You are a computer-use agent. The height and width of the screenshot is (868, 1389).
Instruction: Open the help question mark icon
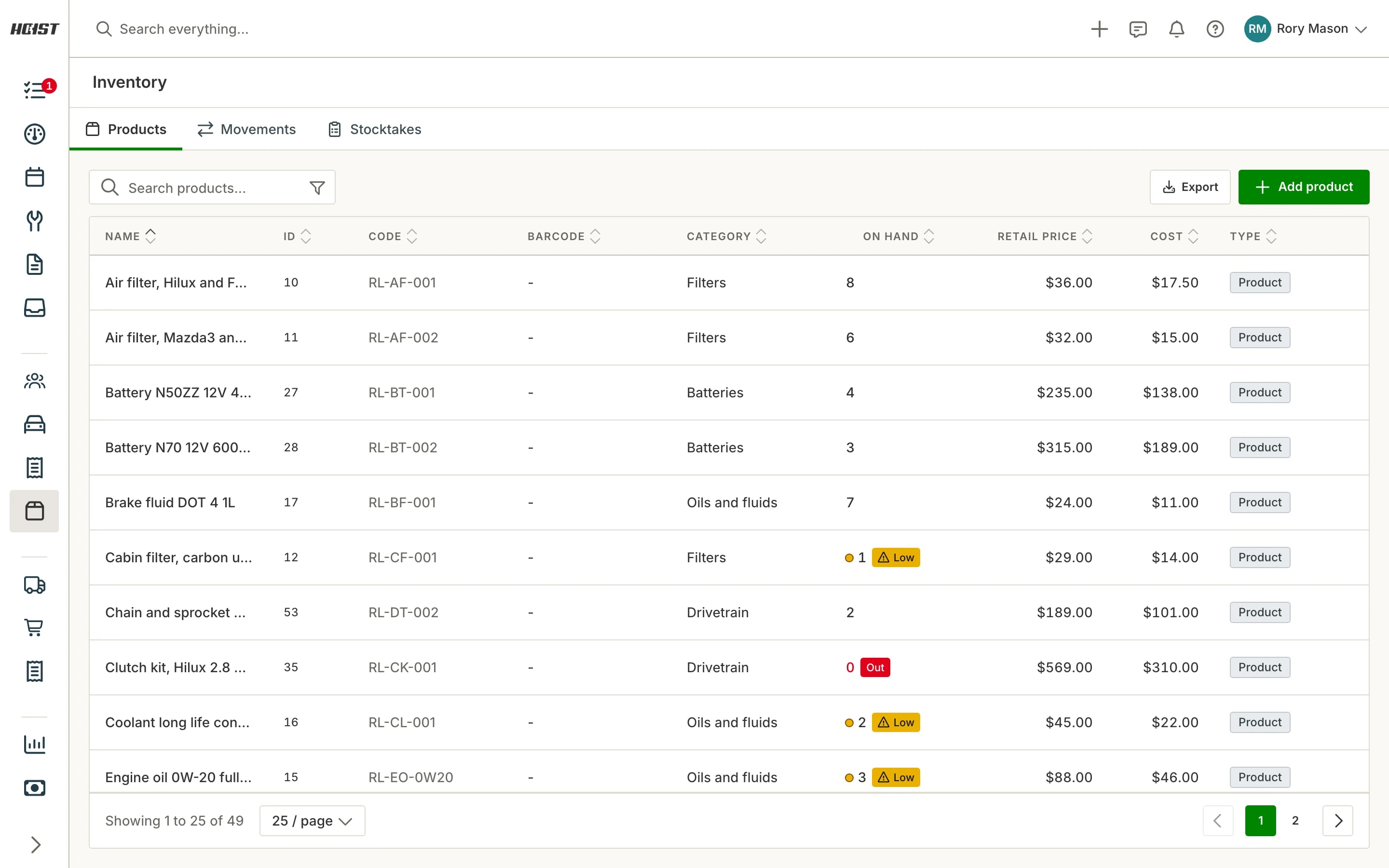point(1214,29)
